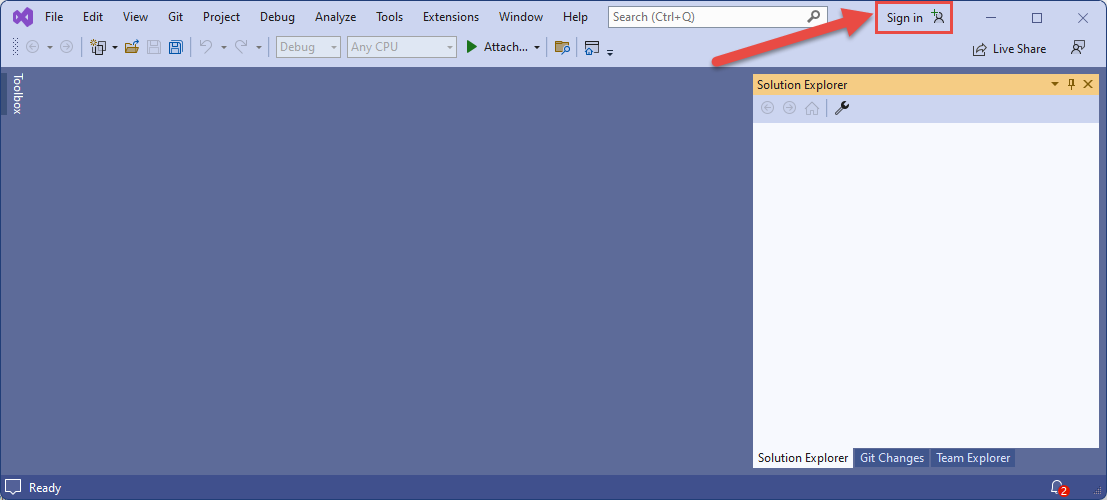The image size is (1107, 500).
Task: Click the toolbar grip handle
Action: click(16, 47)
